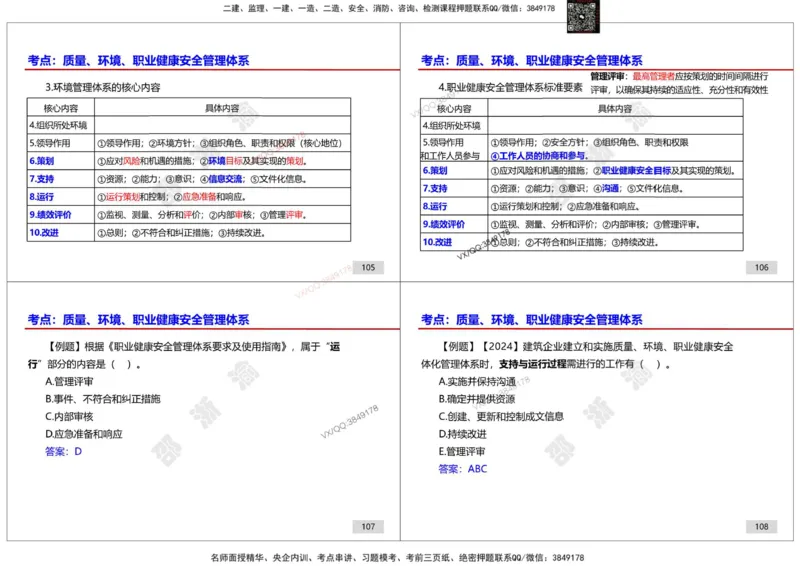Image resolution: width=800 pixels, height=566 pixels.
Task: Click 具体内容 header in slide 105 table
Action: [x=222, y=108]
